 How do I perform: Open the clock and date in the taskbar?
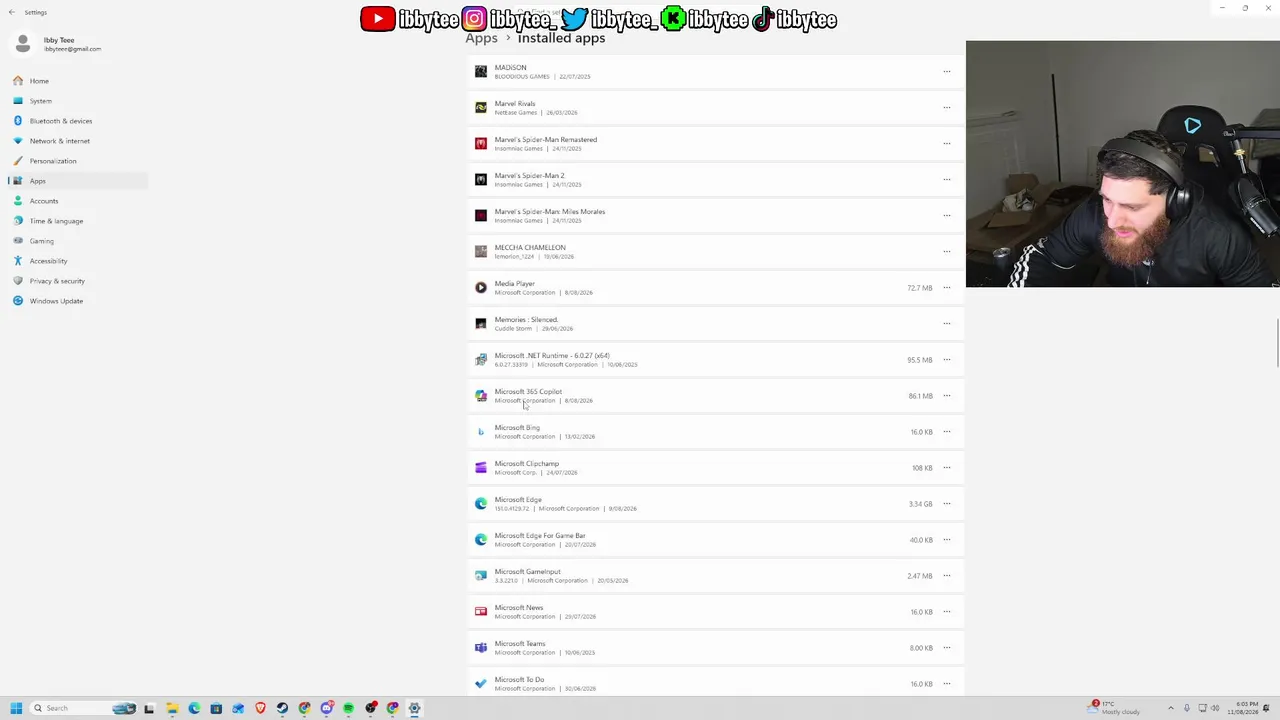click(x=1245, y=708)
